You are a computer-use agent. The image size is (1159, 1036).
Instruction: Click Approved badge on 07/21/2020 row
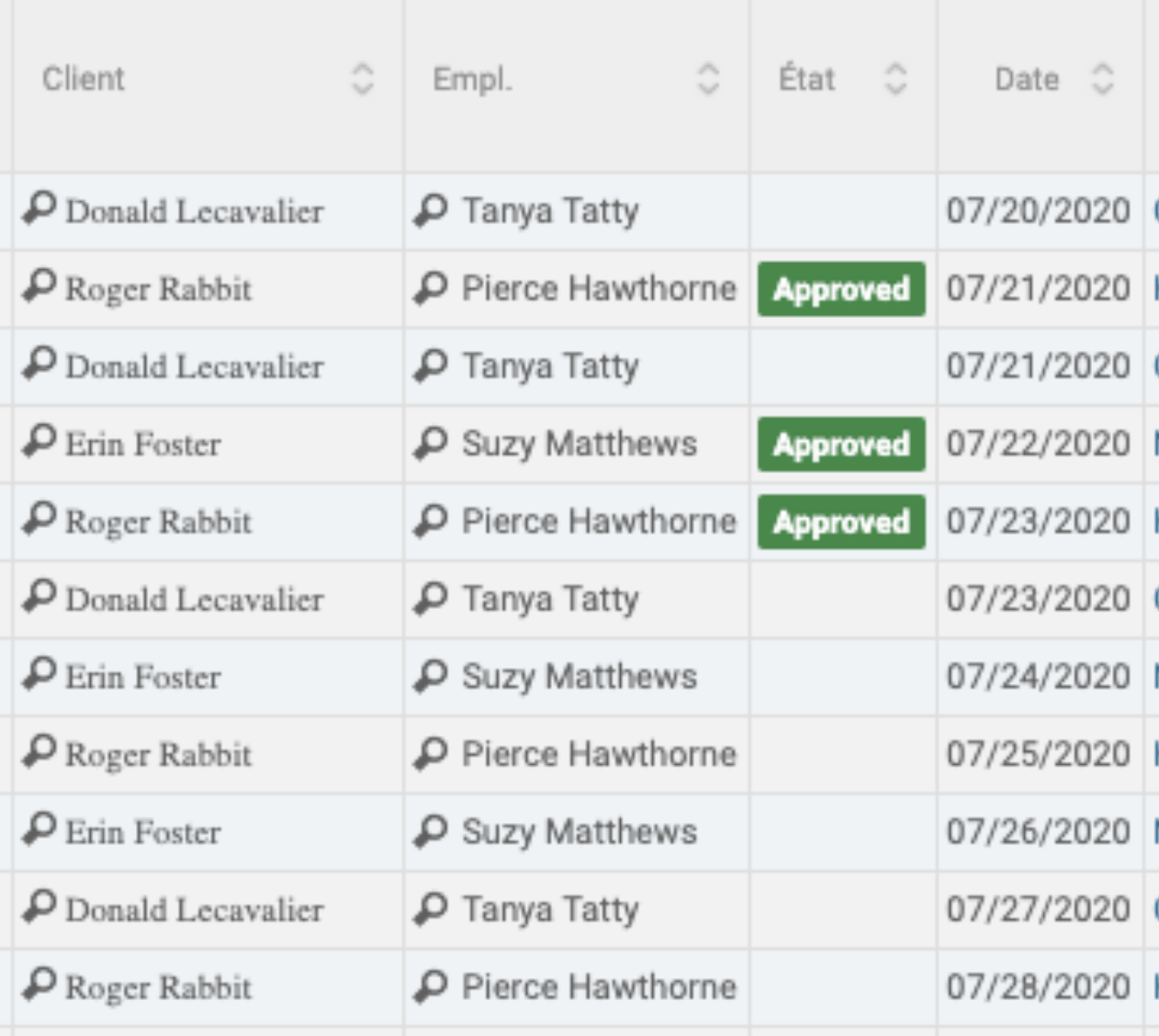click(841, 289)
